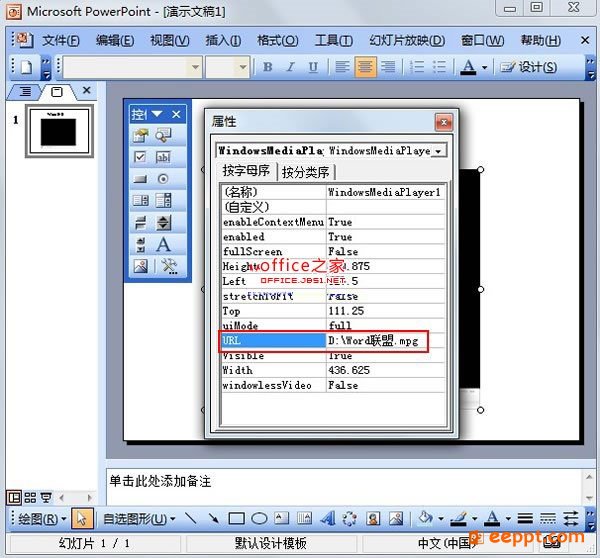Toggle the Select Objects arrow tool
Screen dimensions: 600x558
coord(82,519)
